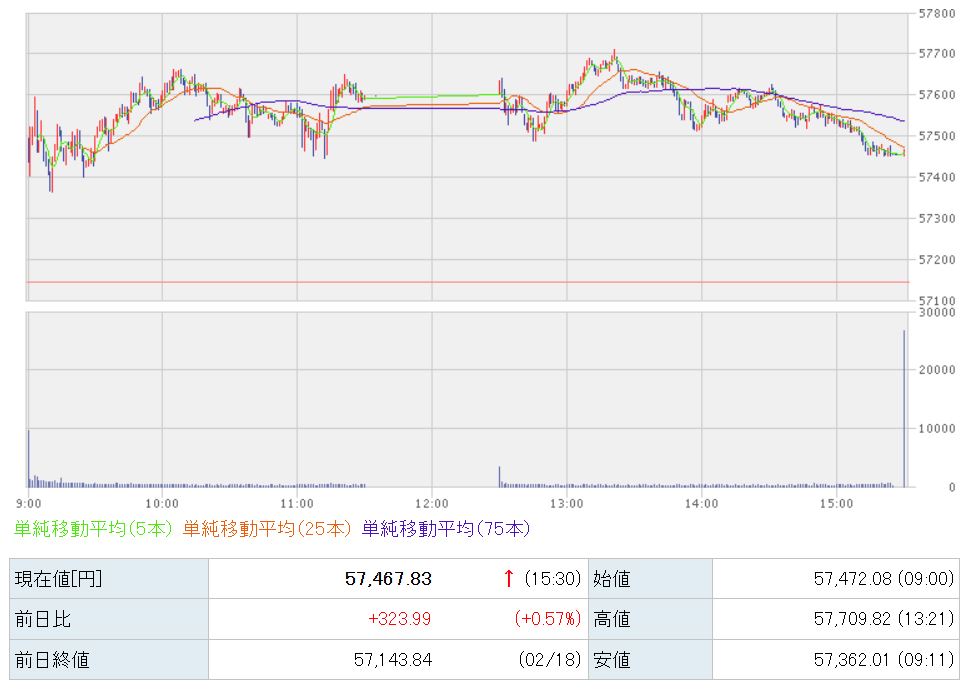This screenshot has height=690, width=967.
Task: Click the red up arrow beside current price
Action: [x=509, y=578]
